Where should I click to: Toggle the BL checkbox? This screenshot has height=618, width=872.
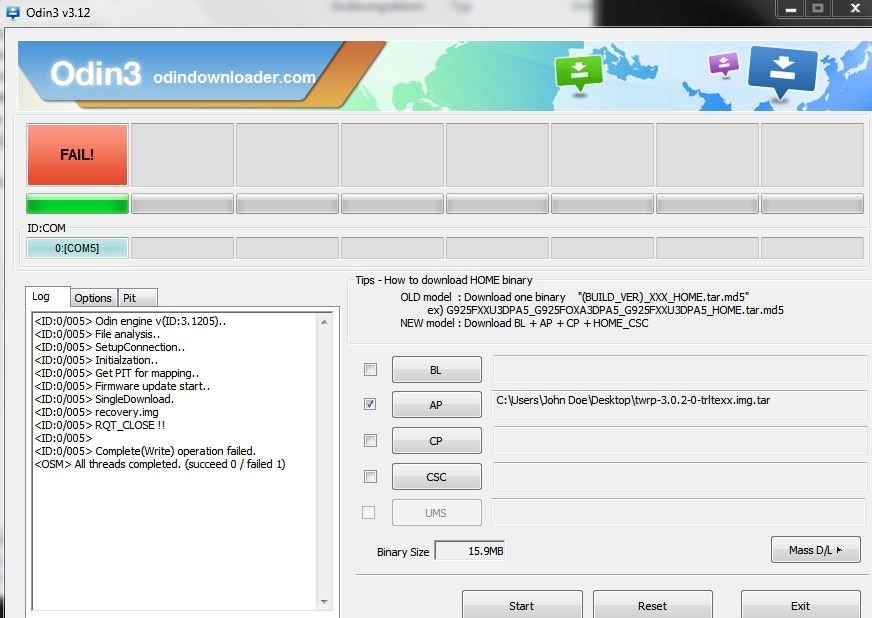pyautogui.click(x=370, y=369)
